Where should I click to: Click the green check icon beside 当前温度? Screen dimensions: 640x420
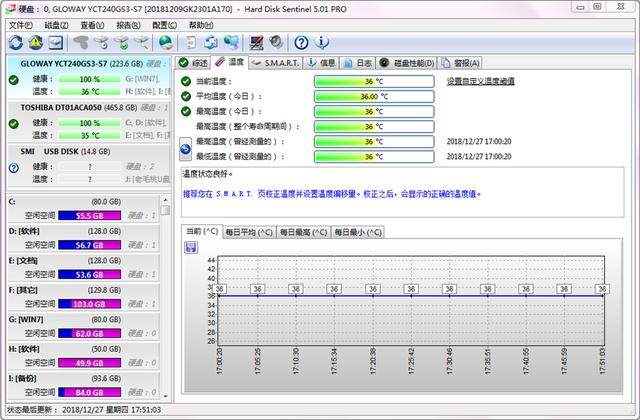click(185, 81)
